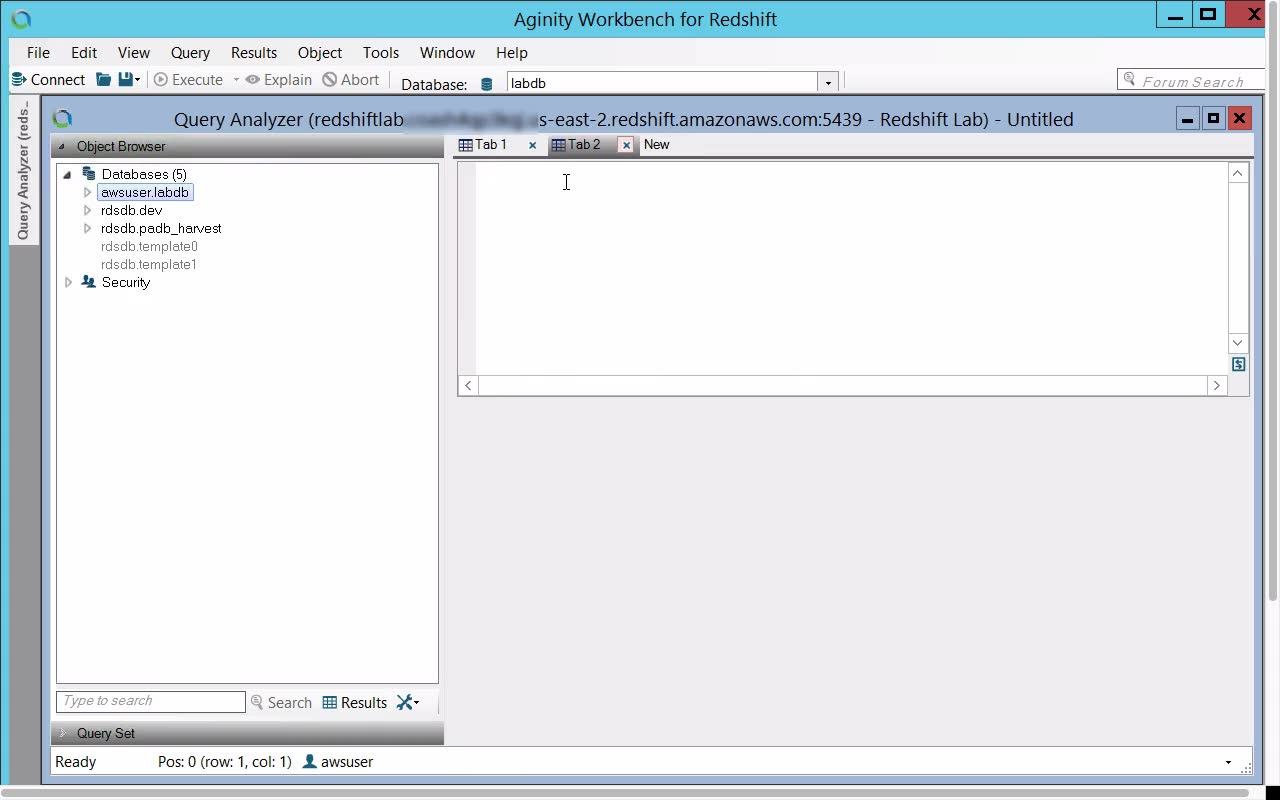Click the Execute query button
The height and width of the screenshot is (800, 1280).
coord(188,80)
